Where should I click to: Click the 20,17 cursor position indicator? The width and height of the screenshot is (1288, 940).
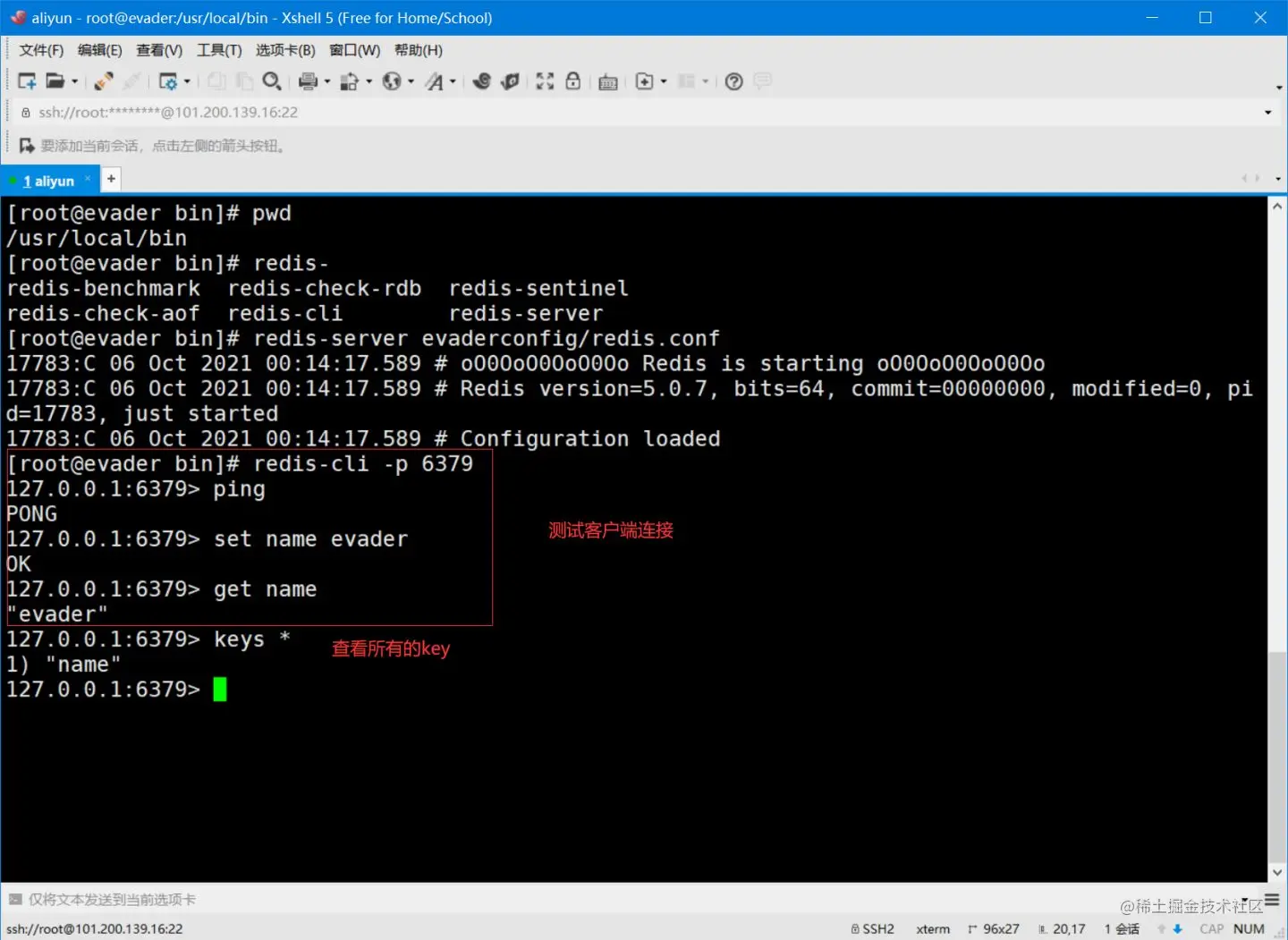click(x=1062, y=929)
